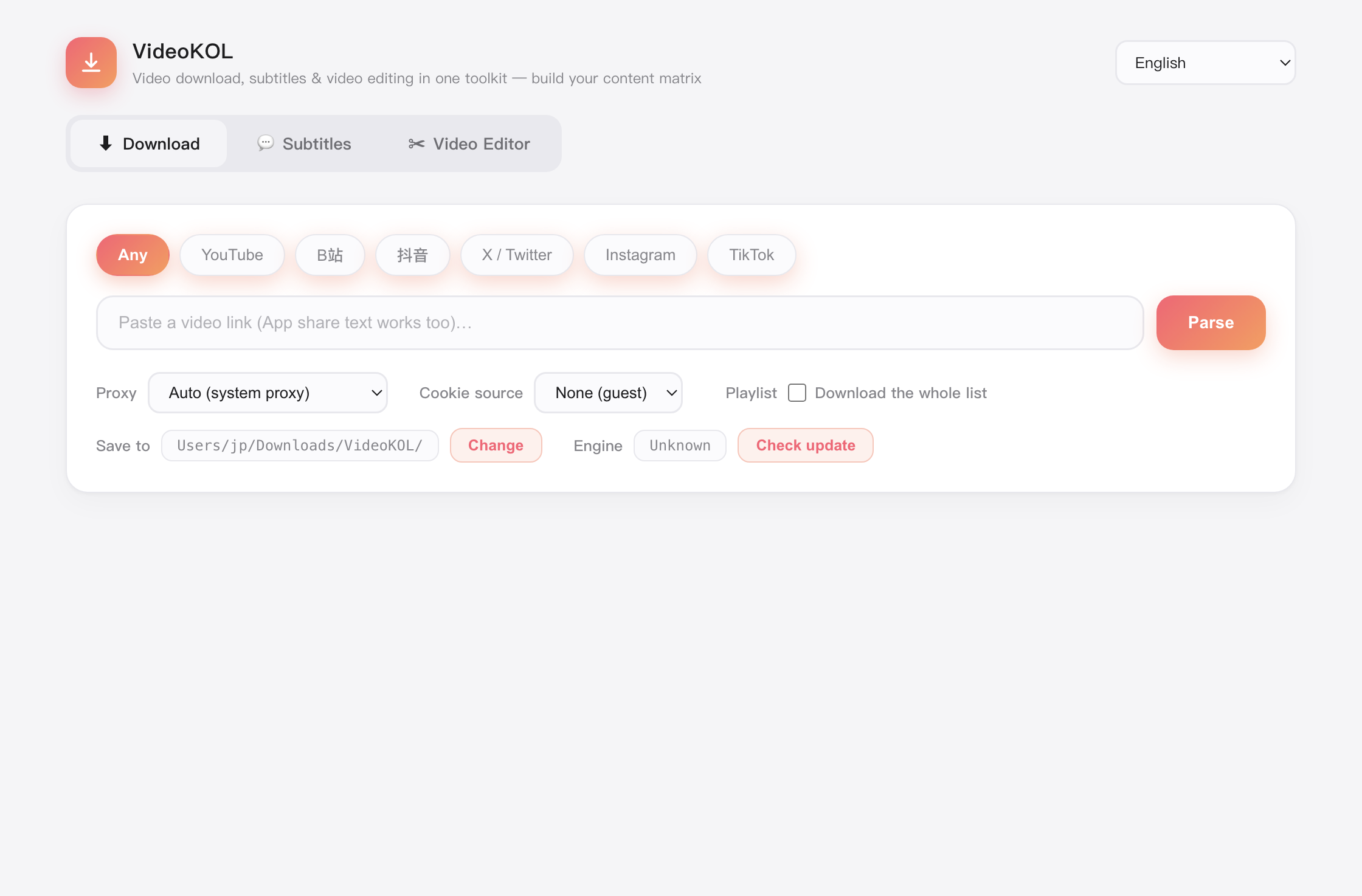Click the Proxy label
This screenshot has width=1362, height=896.
click(116, 393)
